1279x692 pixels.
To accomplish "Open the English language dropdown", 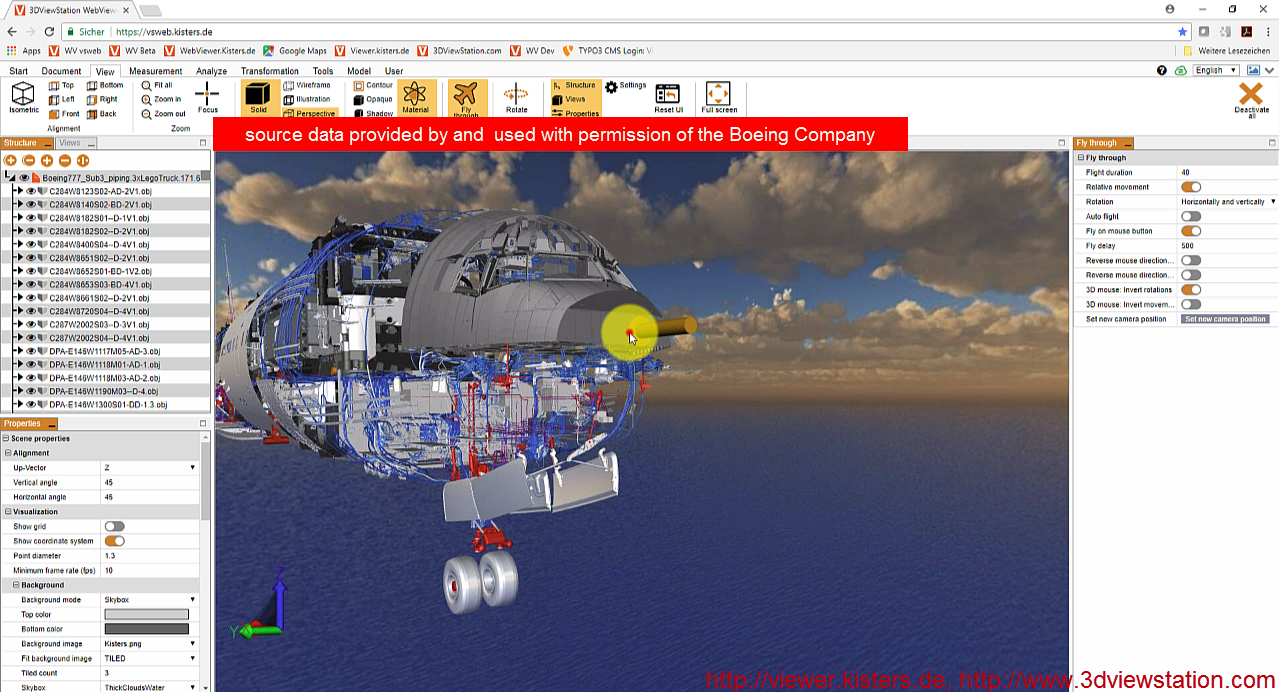I will click(1216, 70).
